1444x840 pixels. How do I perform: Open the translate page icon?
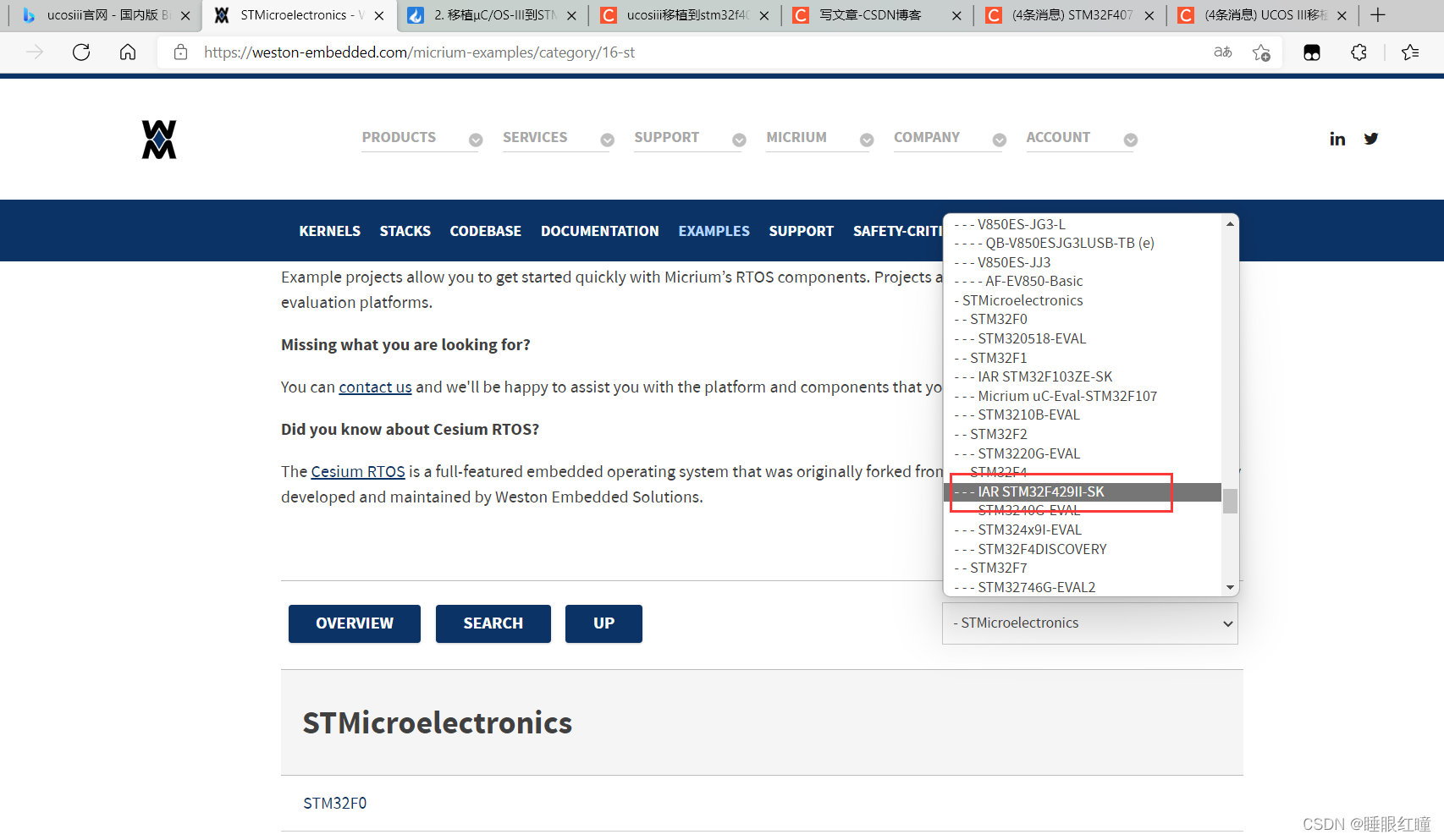tap(1222, 52)
